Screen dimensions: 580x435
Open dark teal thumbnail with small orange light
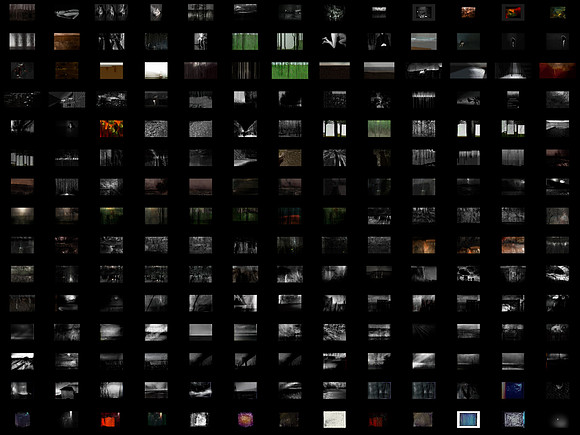click(x=156, y=419)
